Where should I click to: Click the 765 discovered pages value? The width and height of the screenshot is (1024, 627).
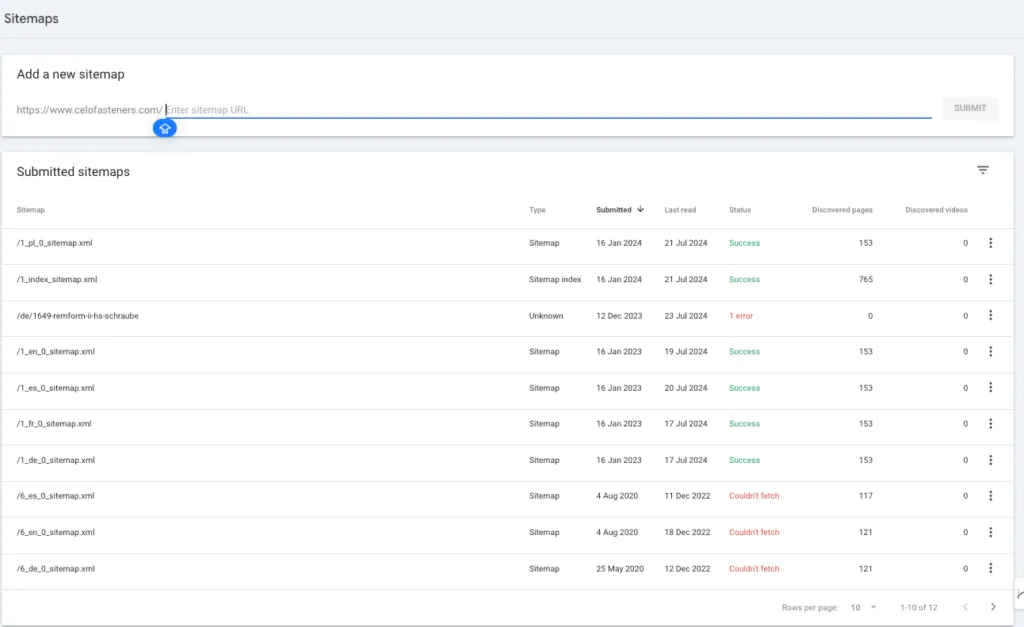(865, 280)
